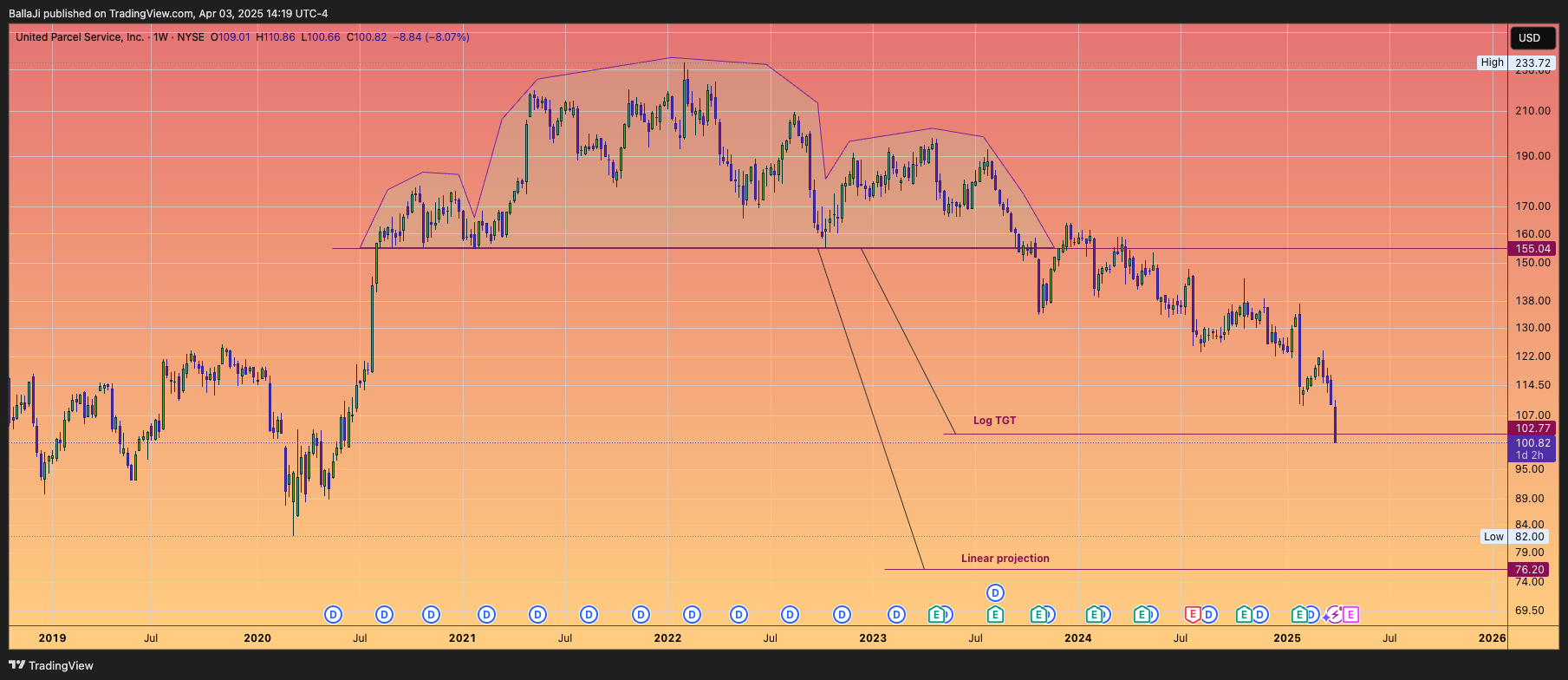1568x680 pixels.
Task: Click the 2021 label on time axis
Action: click(x=463, y=638)
